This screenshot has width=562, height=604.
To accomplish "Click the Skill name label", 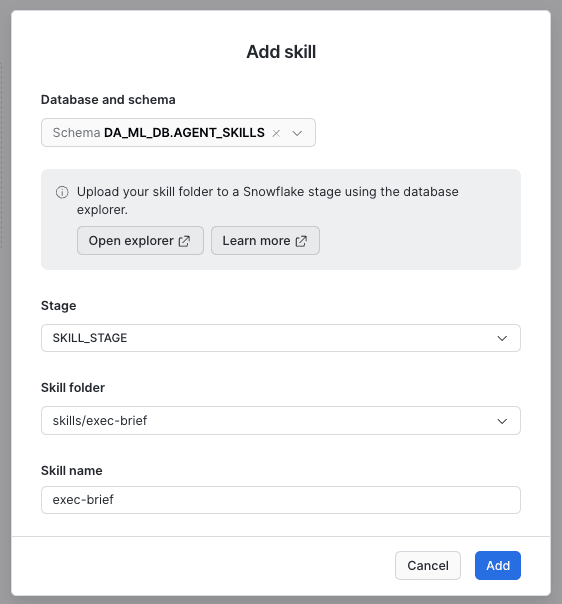I will 72,471.
